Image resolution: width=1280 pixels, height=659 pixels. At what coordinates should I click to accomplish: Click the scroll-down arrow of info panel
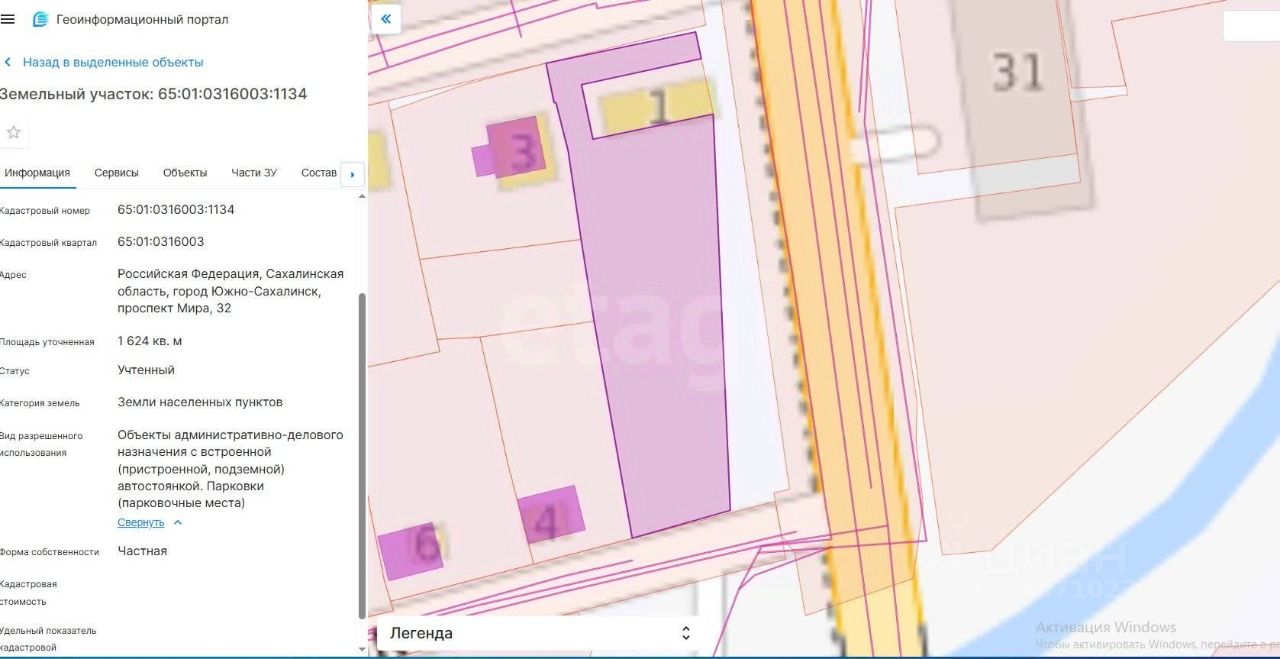point(362,648)
